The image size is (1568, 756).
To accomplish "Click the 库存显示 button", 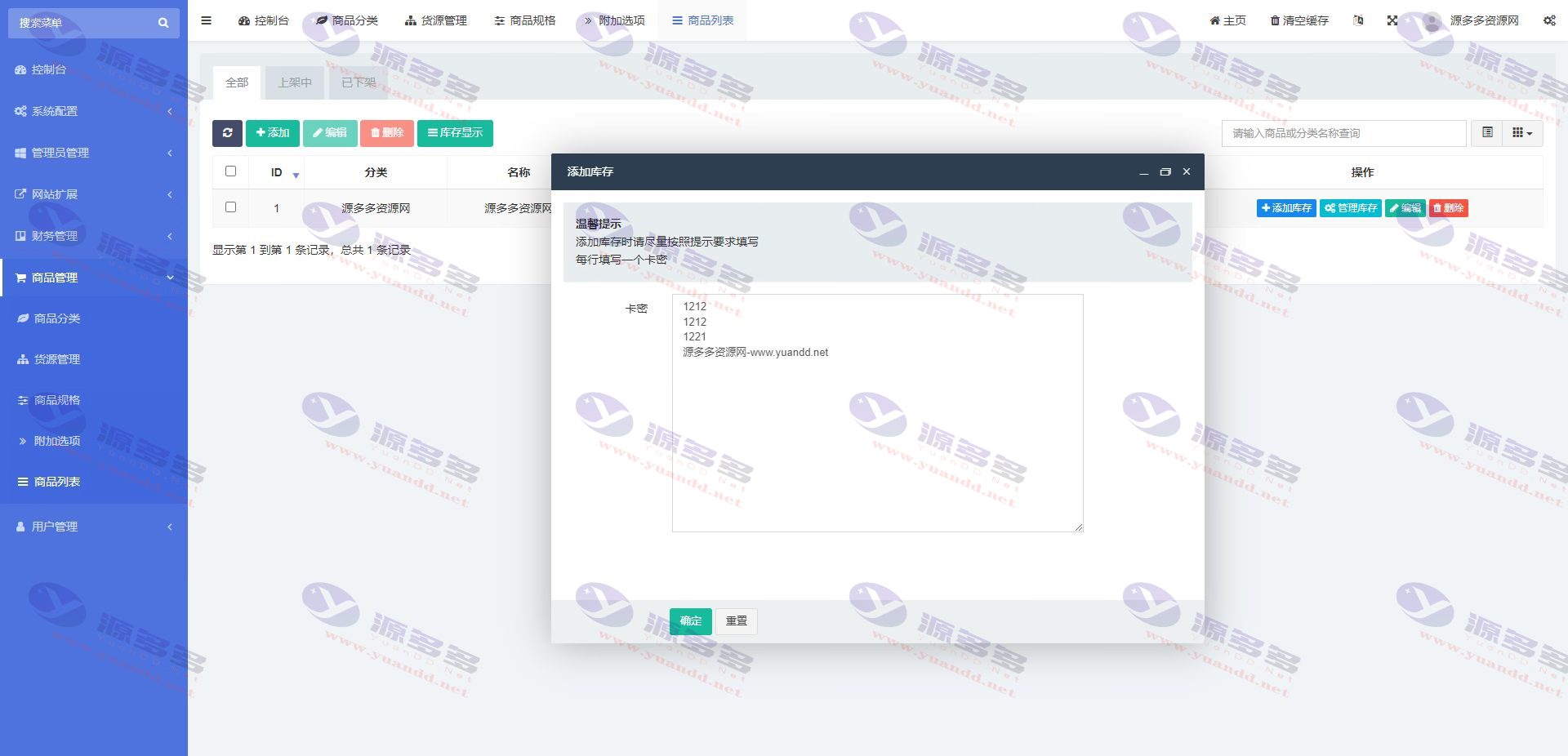I will pyautogui.click(x=455, y=133).
